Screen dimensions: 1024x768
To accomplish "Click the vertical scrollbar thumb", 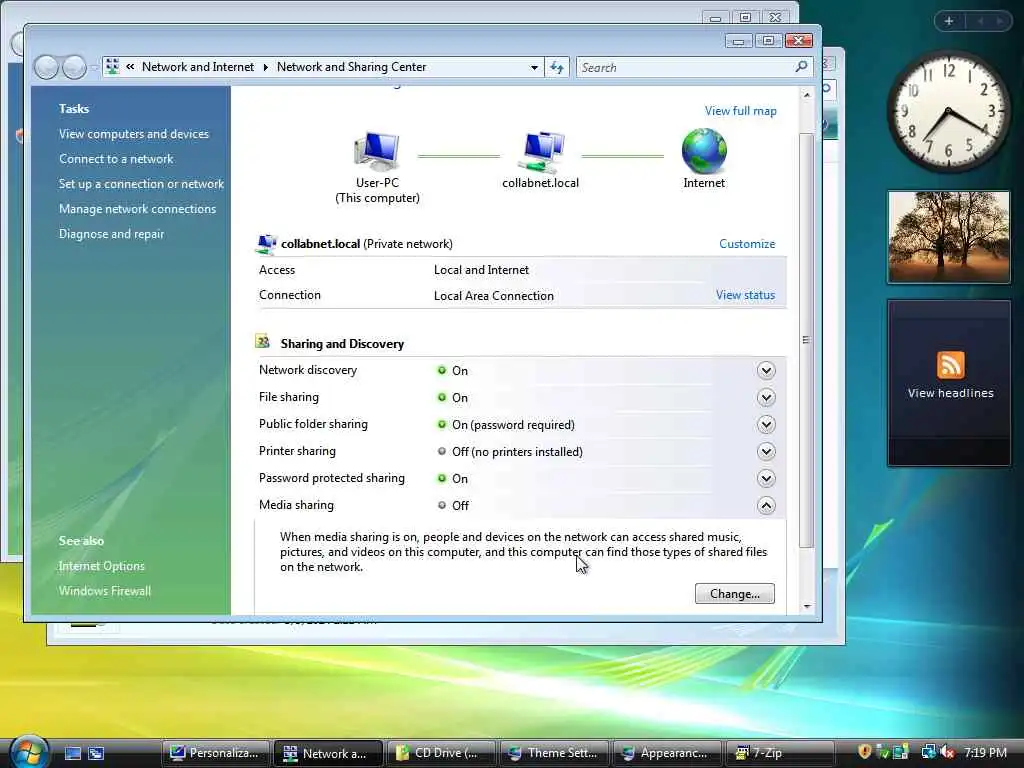I will click(807, 340).
